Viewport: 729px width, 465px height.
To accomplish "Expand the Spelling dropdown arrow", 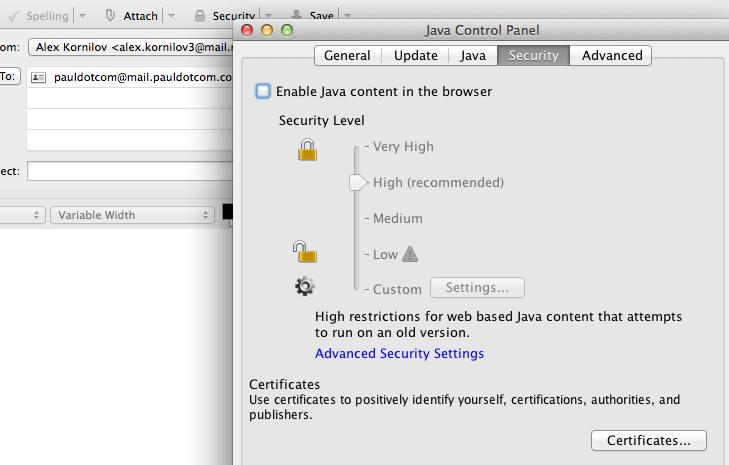I will click(83, 16).
